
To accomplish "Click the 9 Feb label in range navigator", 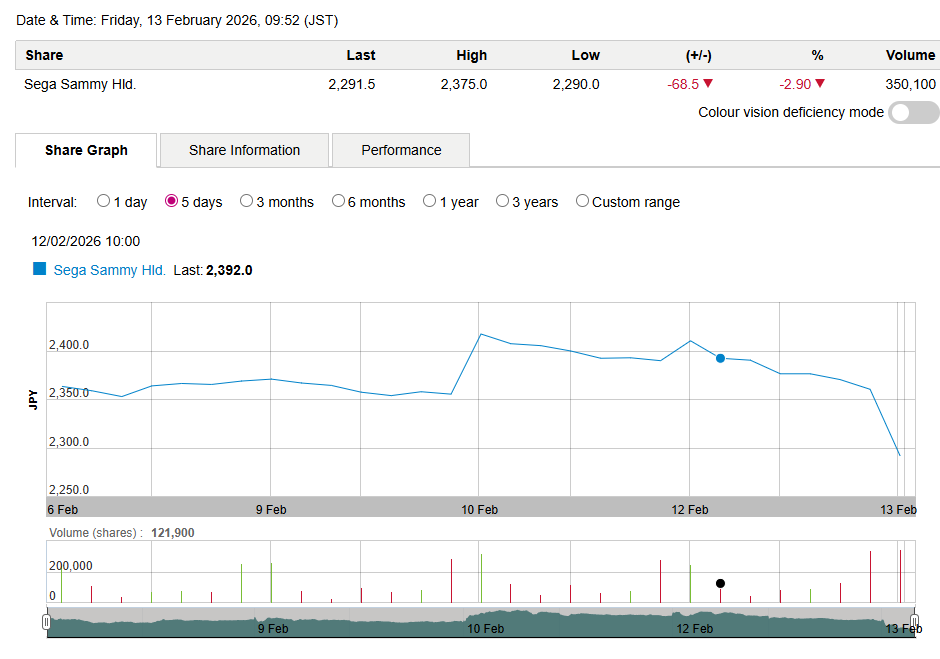I will [273, 628].
